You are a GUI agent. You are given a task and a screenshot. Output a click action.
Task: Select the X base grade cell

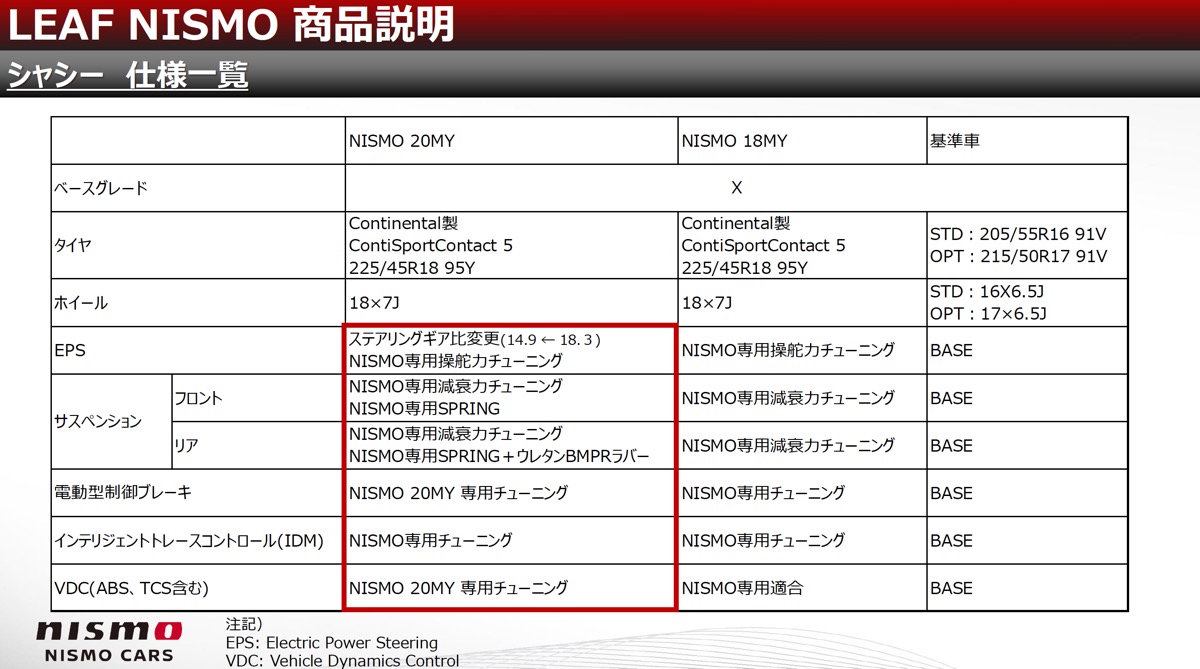click(736, 188)
